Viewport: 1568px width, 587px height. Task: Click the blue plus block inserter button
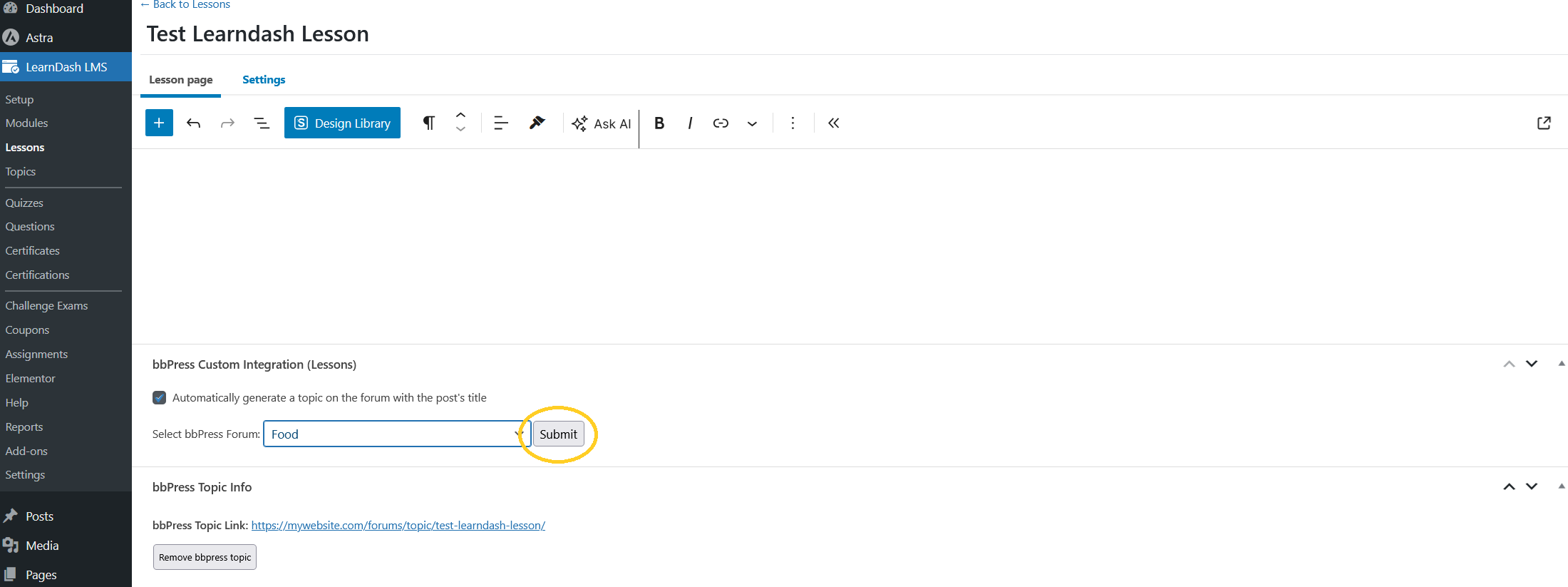click(159, 123)
